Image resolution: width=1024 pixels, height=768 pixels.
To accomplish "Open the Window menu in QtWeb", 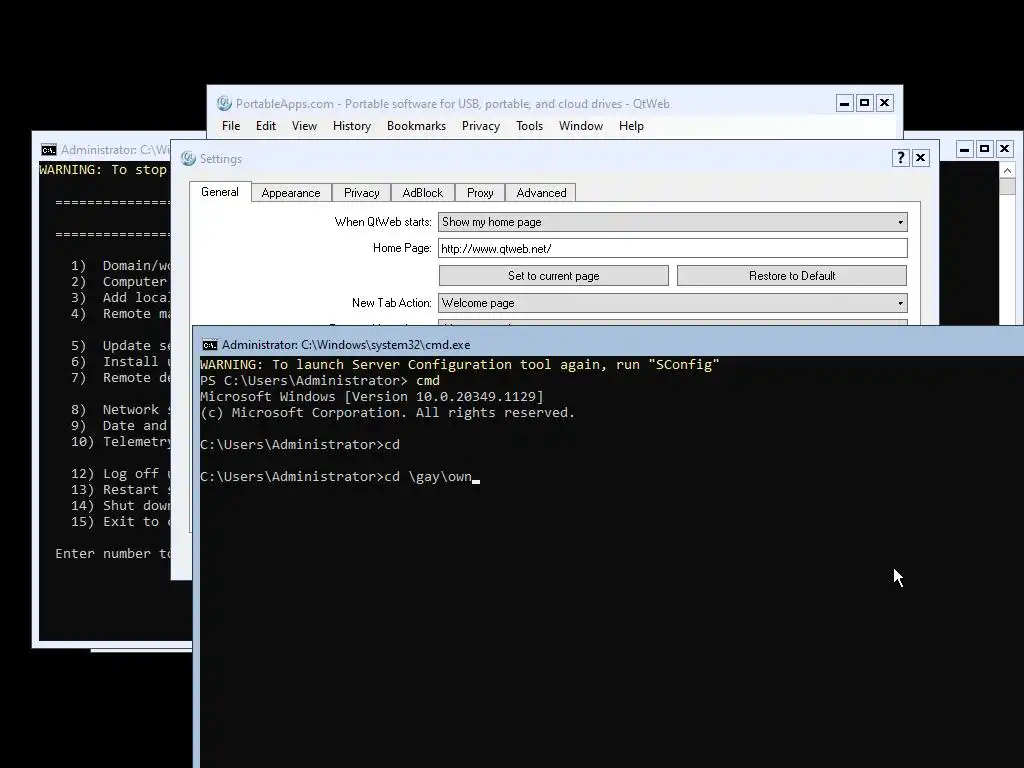I will coord(581,126).
